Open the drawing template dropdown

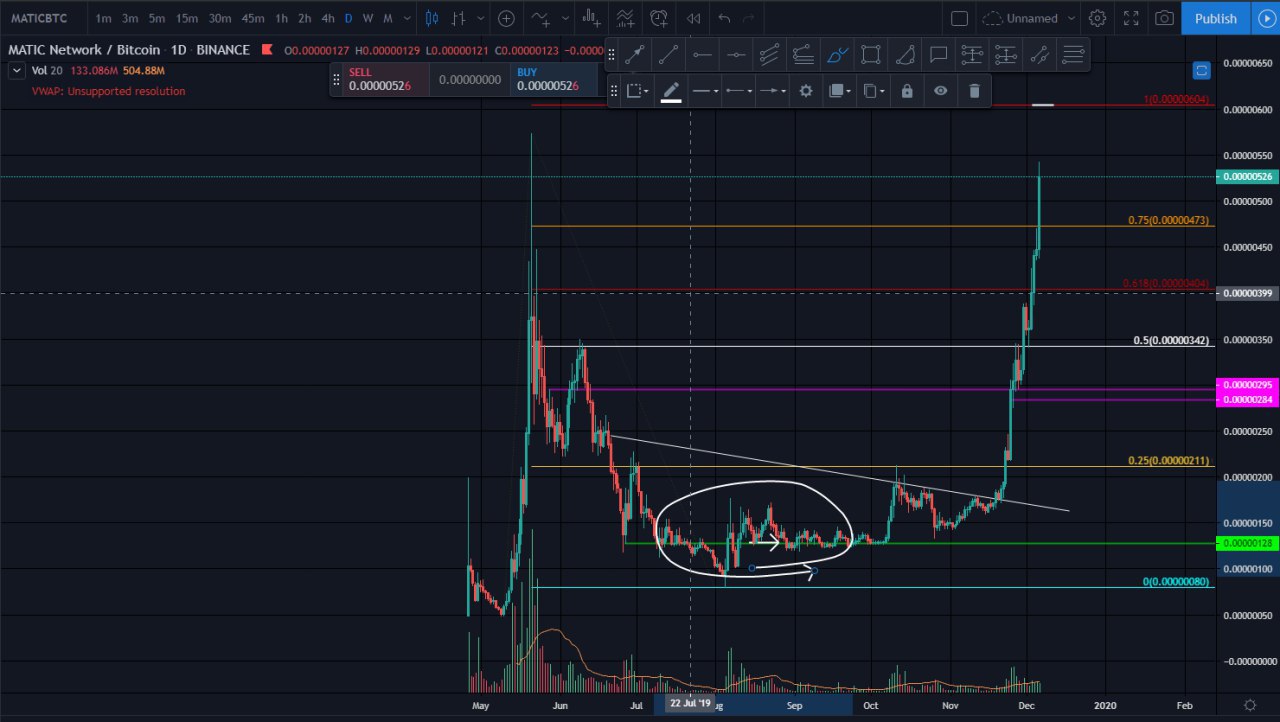pos(637,91)
